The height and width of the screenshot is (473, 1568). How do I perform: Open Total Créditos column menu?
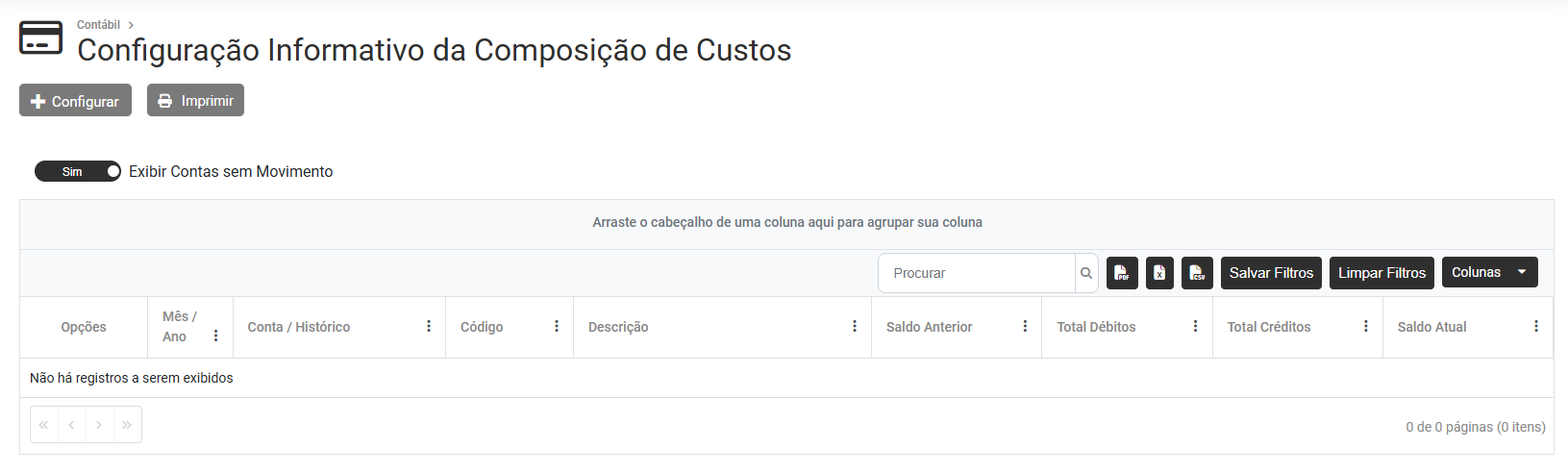pyautogui.click(x=1366, y=327)
